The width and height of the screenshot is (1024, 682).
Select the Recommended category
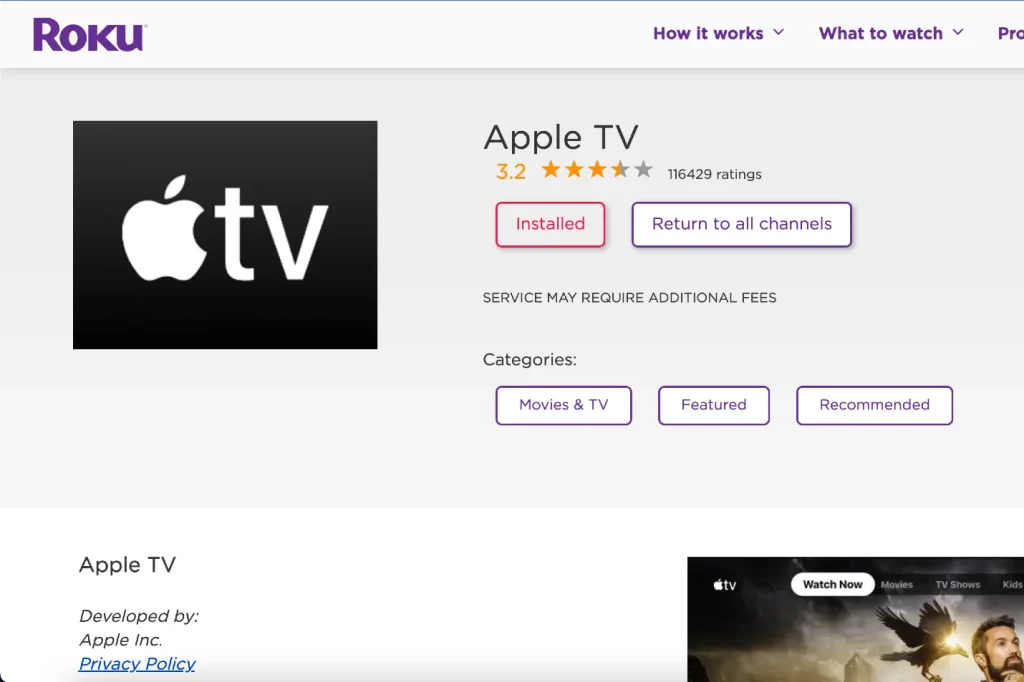point(874,405)
